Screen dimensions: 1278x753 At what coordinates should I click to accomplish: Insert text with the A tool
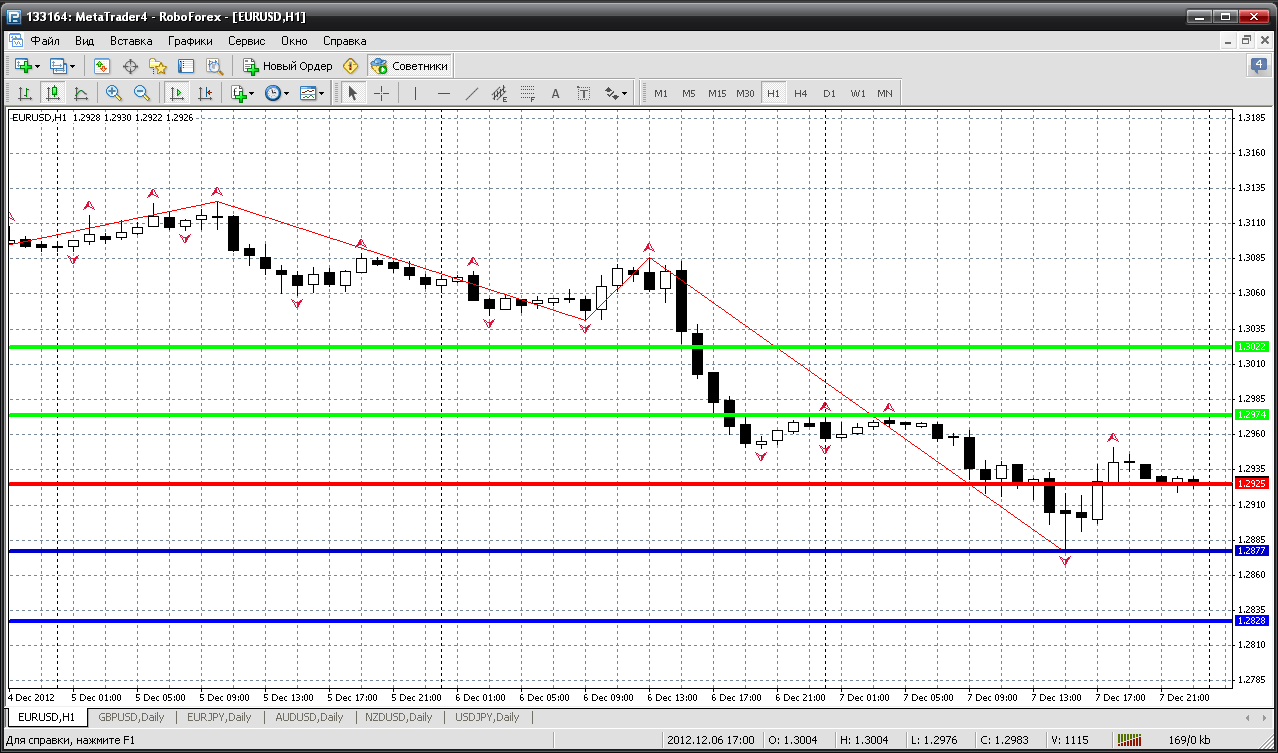coord(556,93)
